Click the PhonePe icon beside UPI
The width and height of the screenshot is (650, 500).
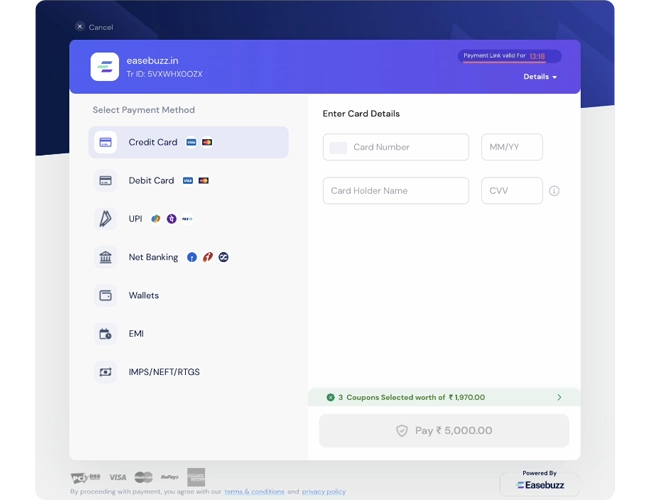pos(172,218)
